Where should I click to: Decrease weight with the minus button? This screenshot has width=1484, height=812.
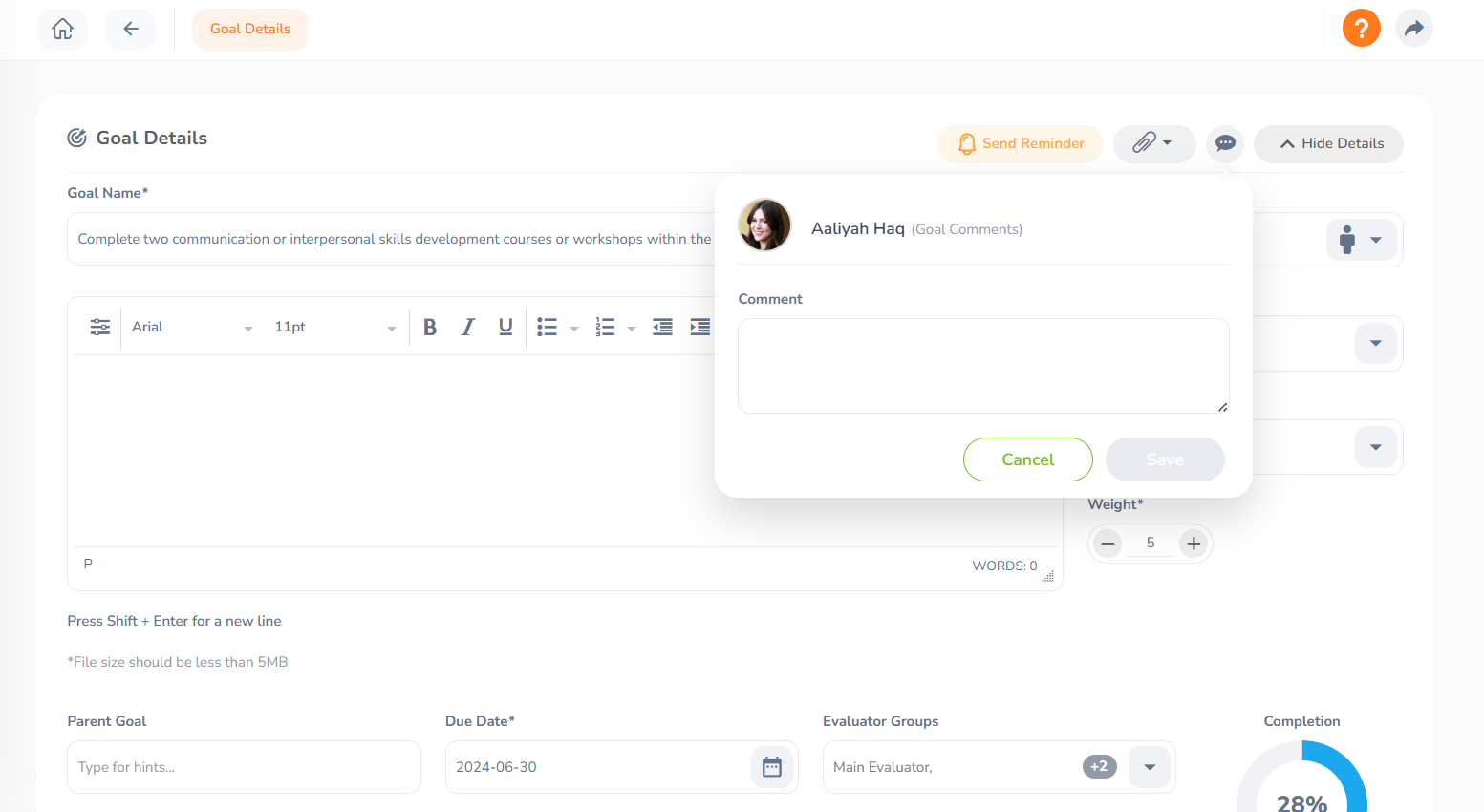point(1108,544)
